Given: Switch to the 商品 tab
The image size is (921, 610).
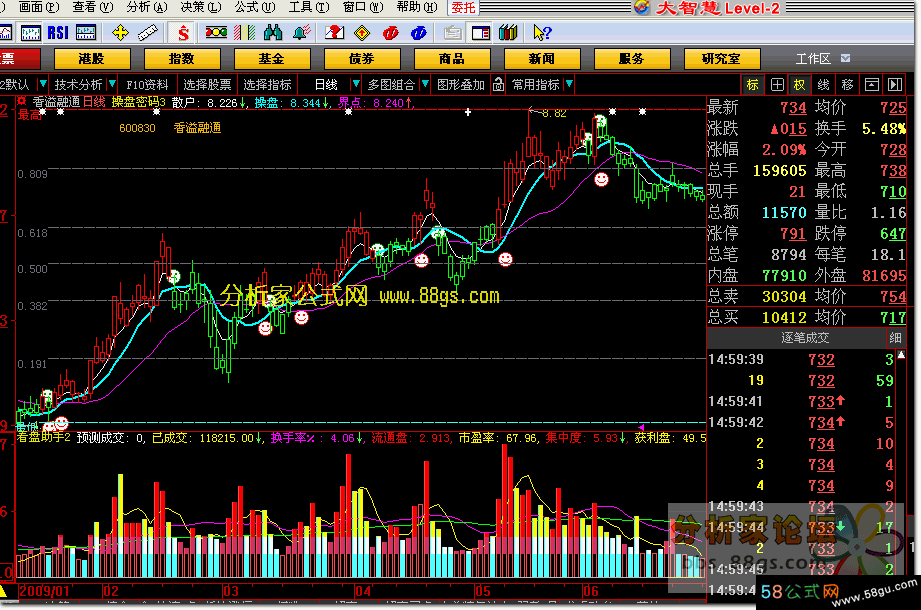Looking at the screenshot, I should [x=452, y=59].
